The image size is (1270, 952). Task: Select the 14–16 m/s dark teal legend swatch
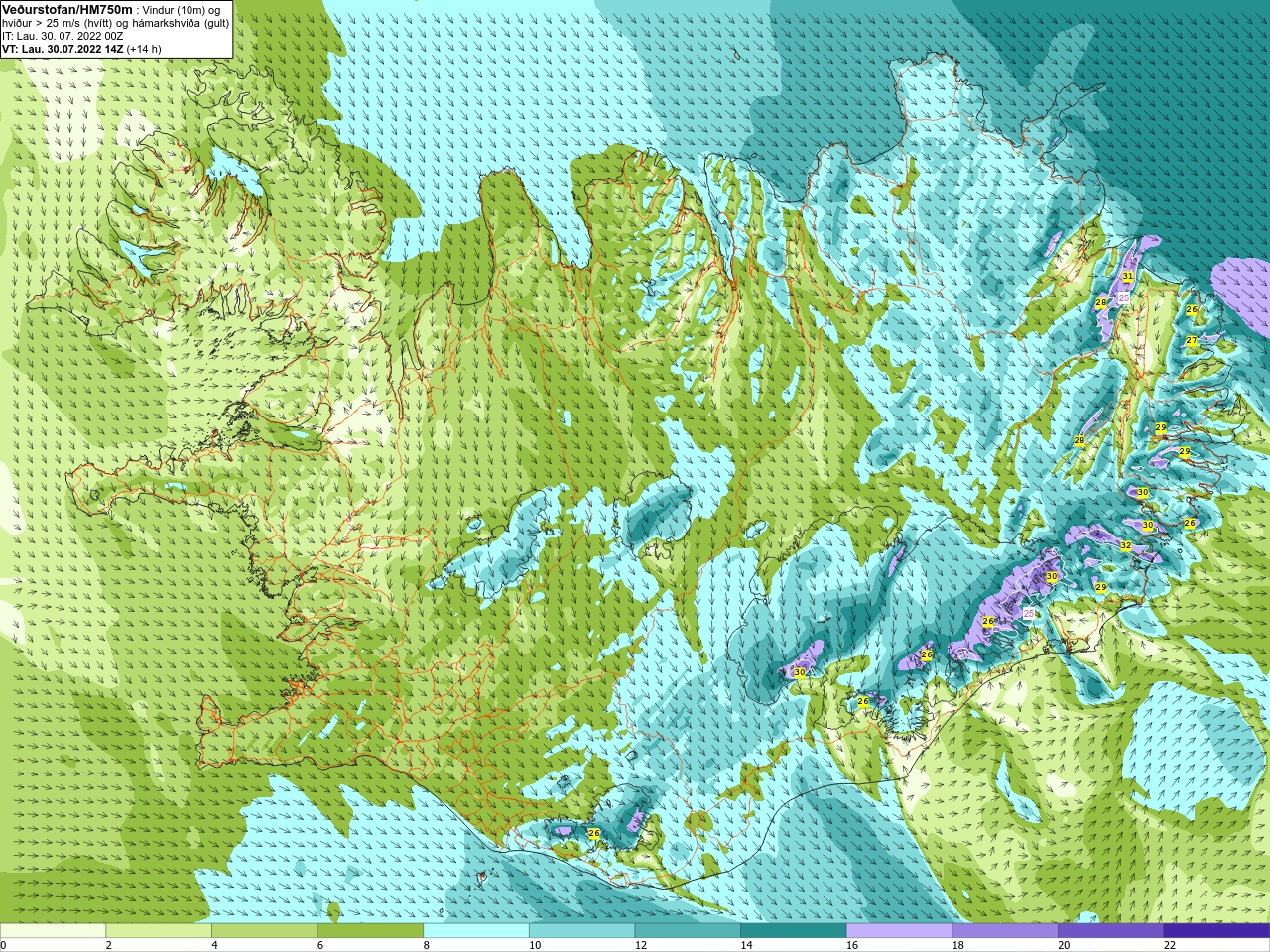[x=794, y=930]
